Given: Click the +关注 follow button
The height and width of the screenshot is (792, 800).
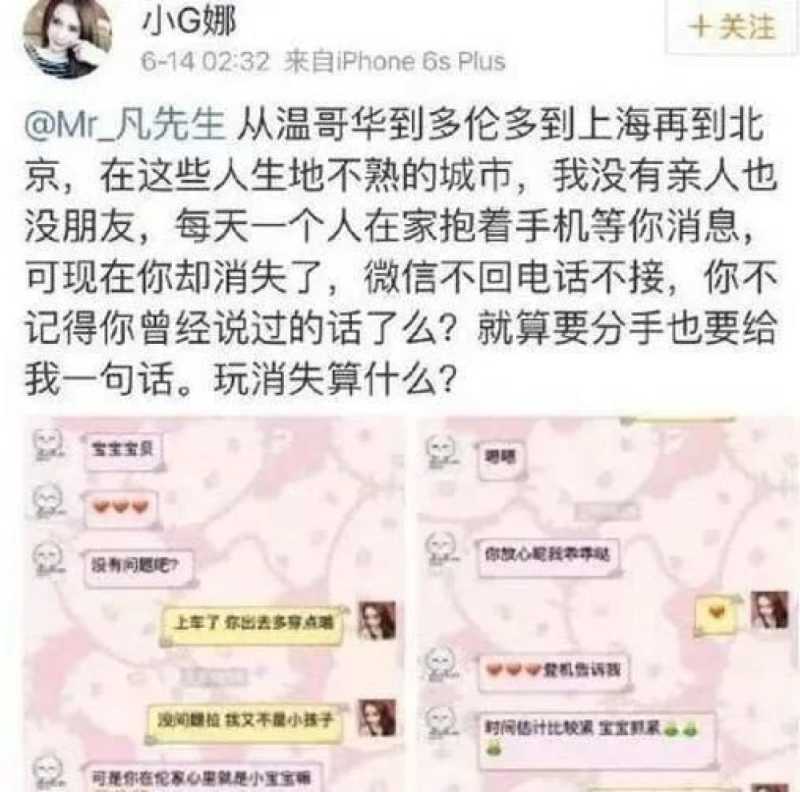Looking at the screenshot, I should (732, 27).
